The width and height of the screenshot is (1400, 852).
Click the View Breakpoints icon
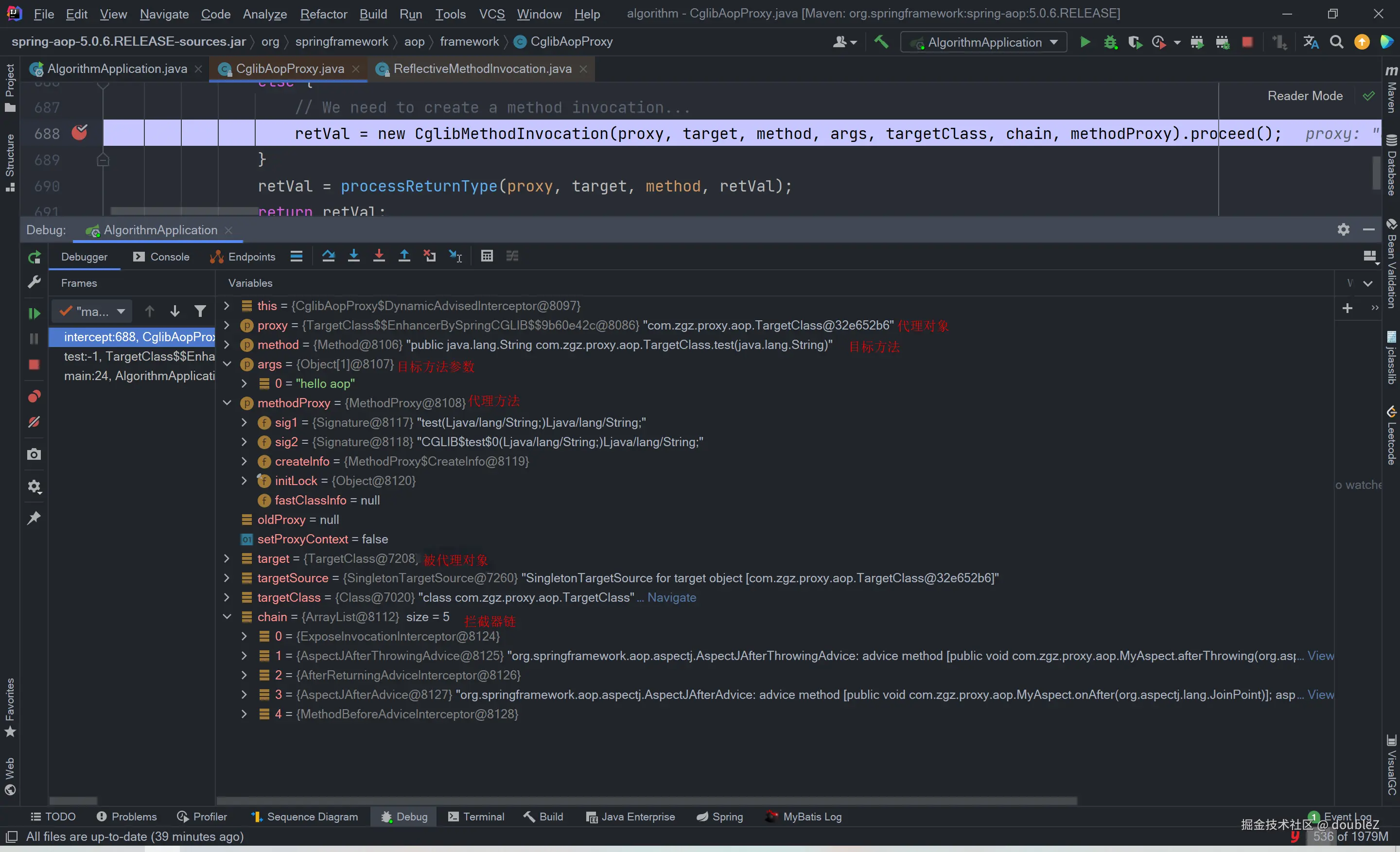click(x=34, y=396)
